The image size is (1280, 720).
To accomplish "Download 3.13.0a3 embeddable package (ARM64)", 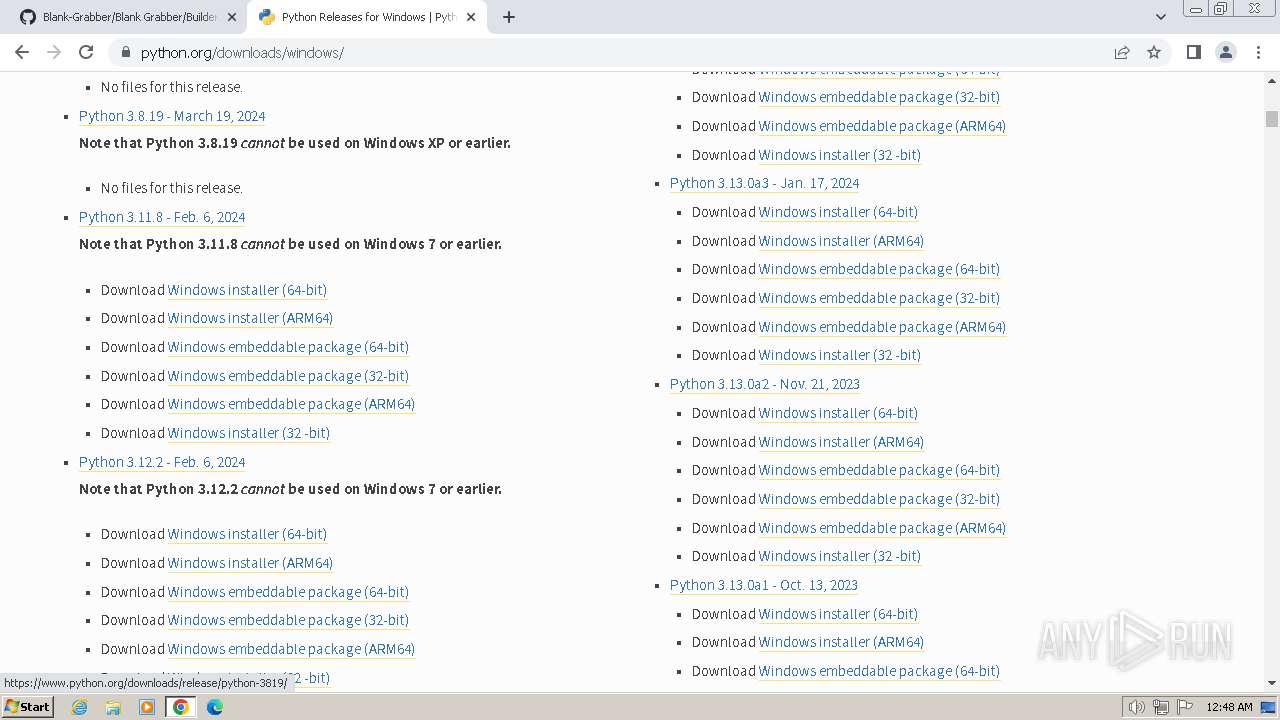I will point(882,327).
